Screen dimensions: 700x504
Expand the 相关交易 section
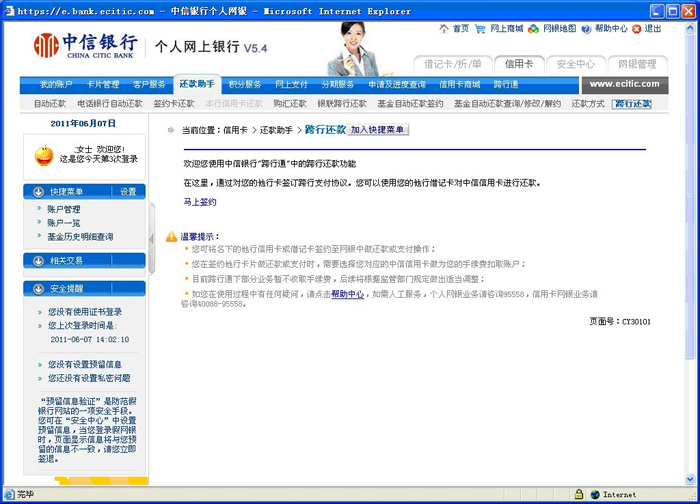pyautogui.click(x=39, y=261)
